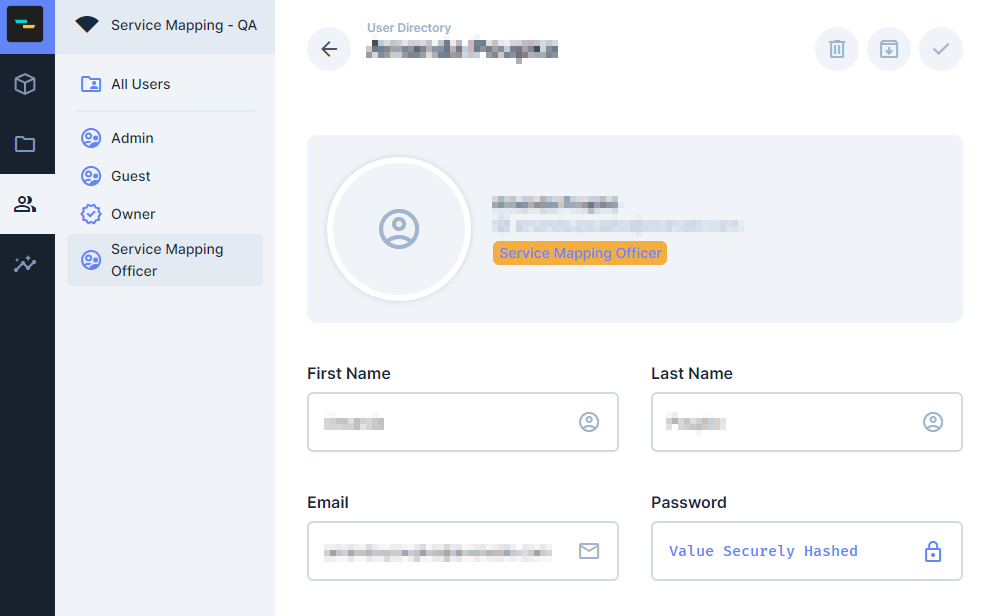Open the File Library folder icon

[25, 144]
